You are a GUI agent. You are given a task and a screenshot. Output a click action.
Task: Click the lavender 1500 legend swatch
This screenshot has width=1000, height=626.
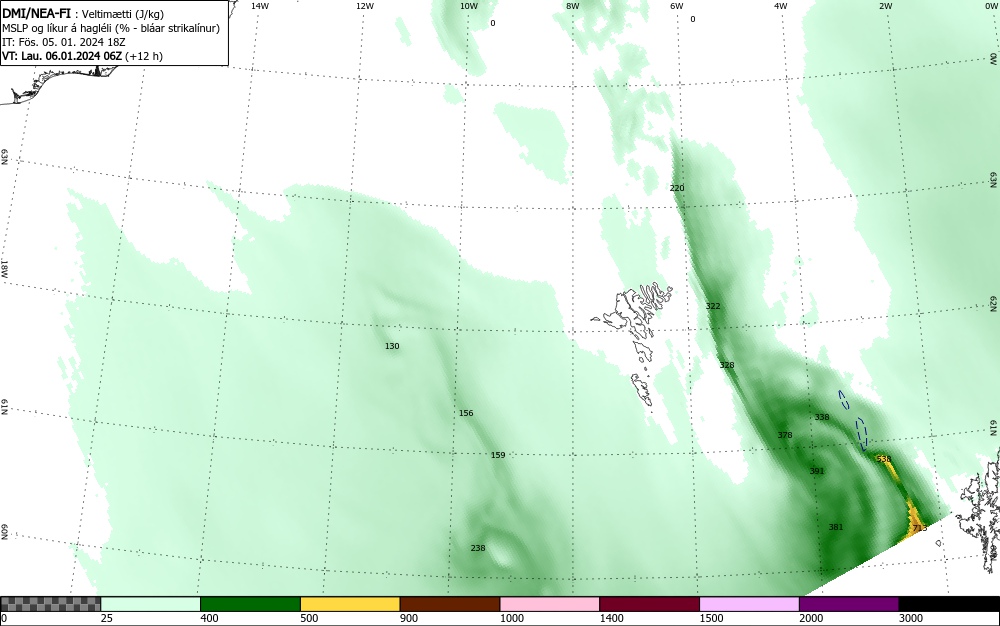tap(749, 604)
